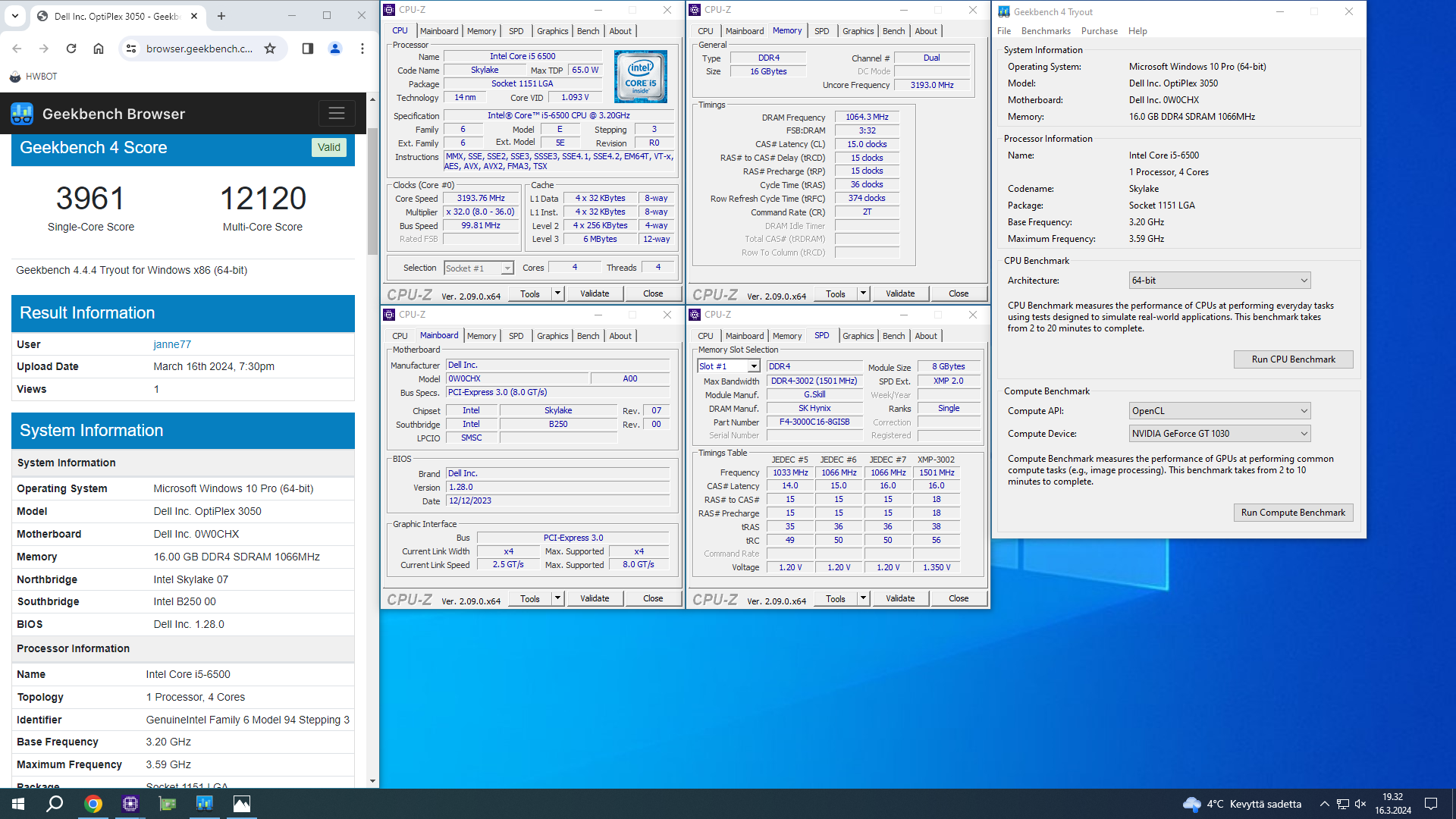Open Tools dropdown arrow in CPU tab window
This screenshot has width=1456, height=819.
coord(557,293)
